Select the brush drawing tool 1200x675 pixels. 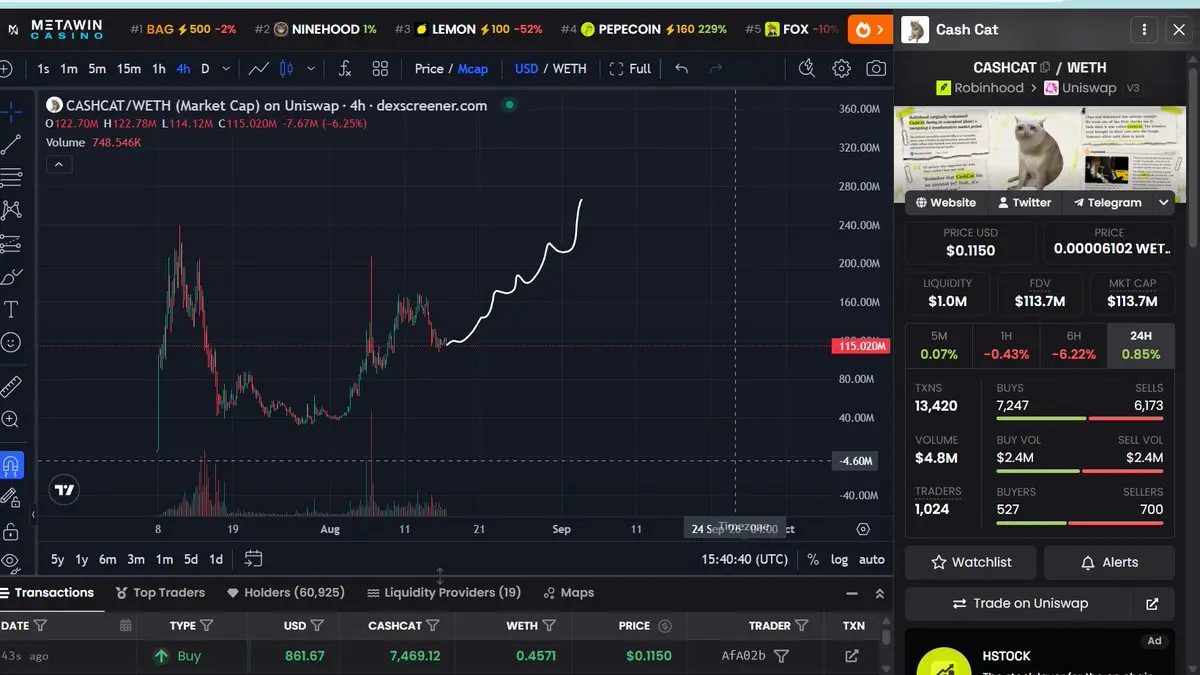11,276
